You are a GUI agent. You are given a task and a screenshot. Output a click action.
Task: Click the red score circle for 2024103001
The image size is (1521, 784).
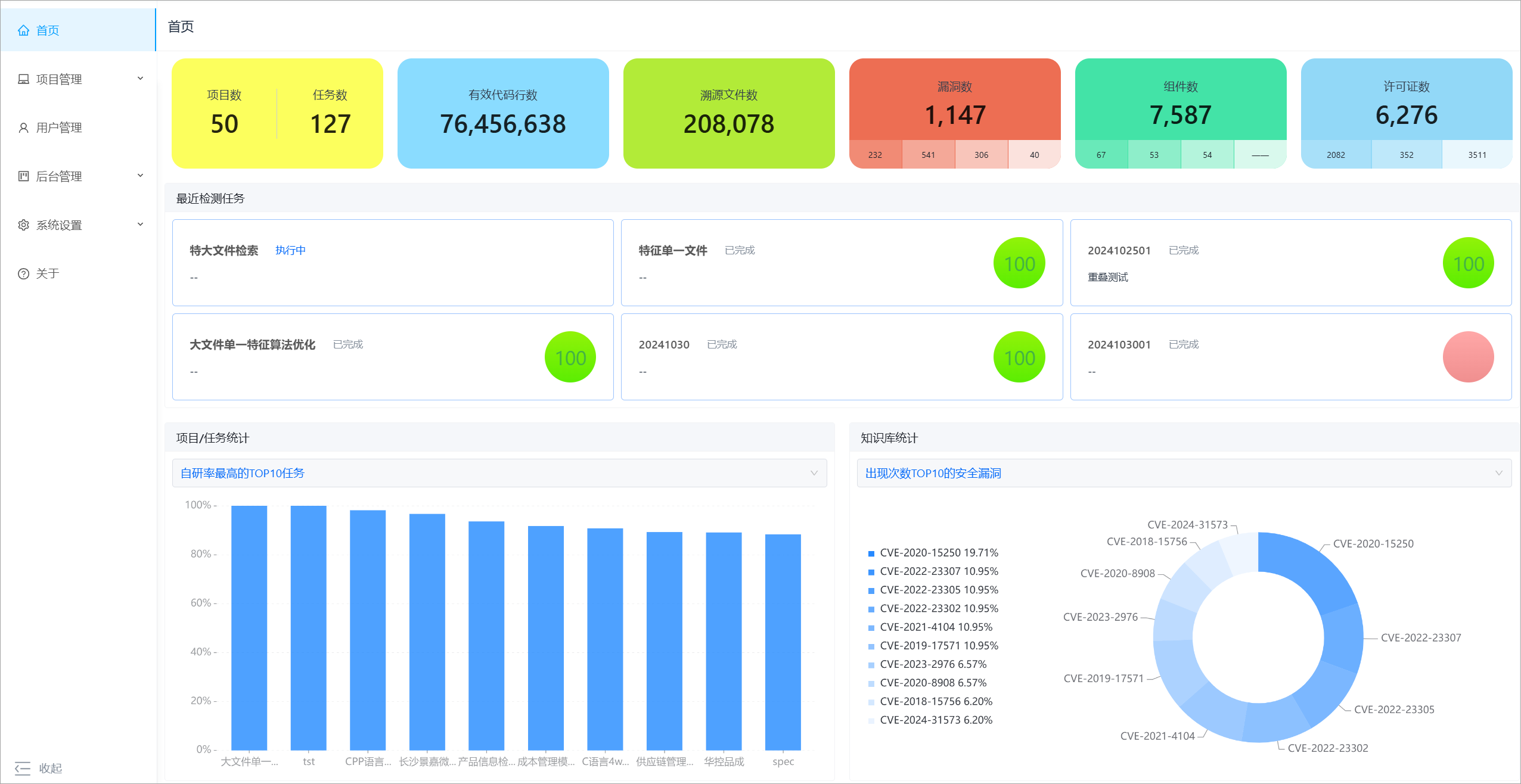point(1467,357)
